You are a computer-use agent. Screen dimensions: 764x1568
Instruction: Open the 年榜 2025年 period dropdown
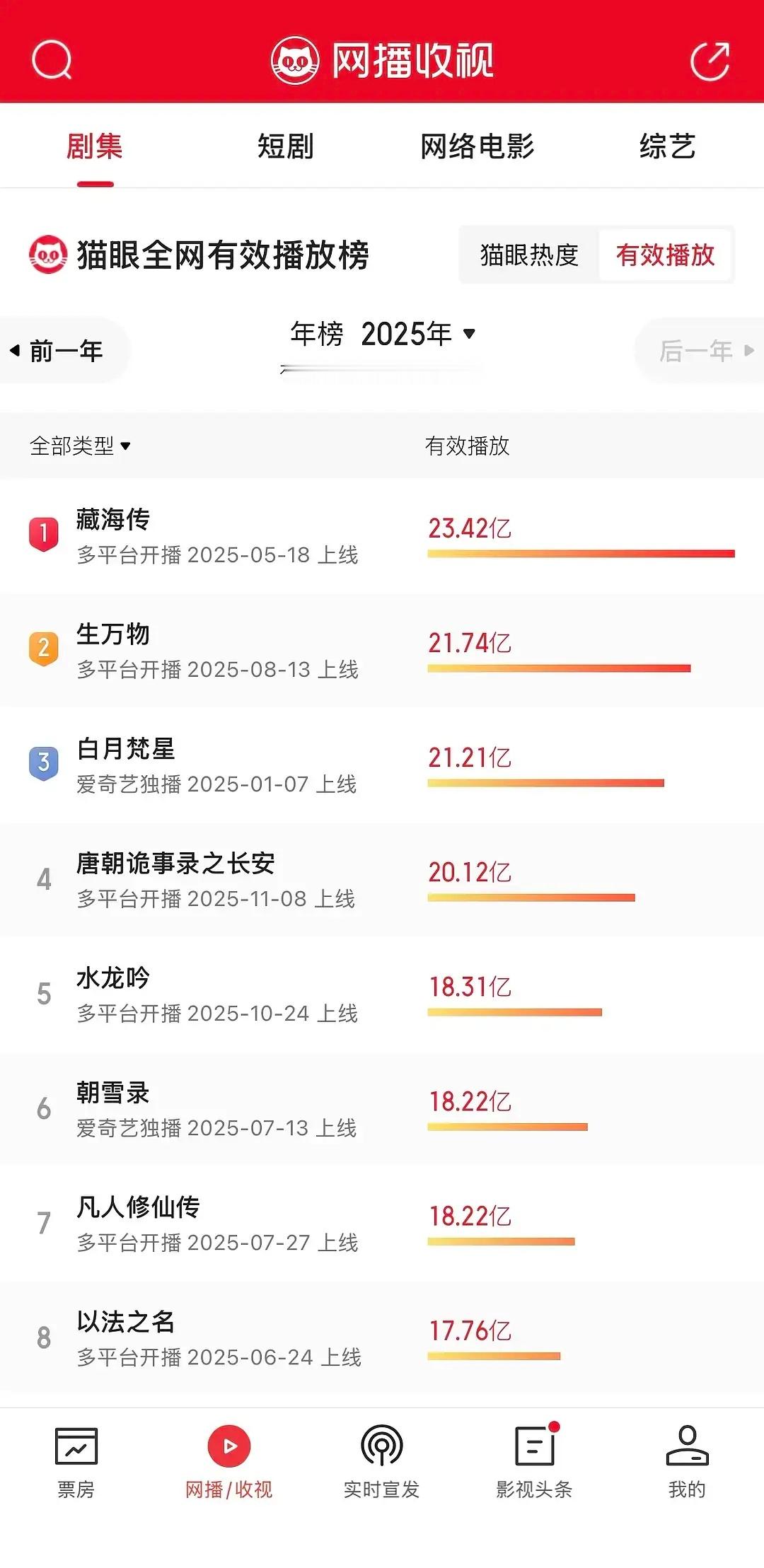coord(383,334)
